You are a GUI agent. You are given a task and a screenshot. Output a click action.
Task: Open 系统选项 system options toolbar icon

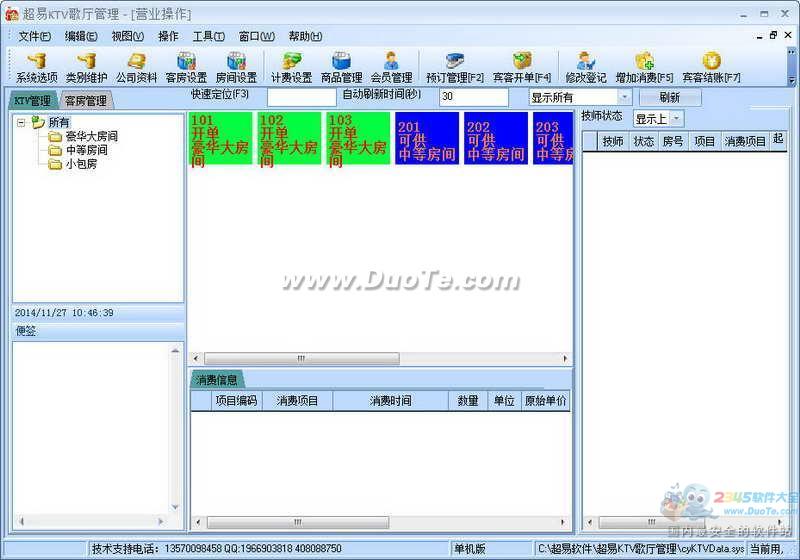(x=36, y=67)
